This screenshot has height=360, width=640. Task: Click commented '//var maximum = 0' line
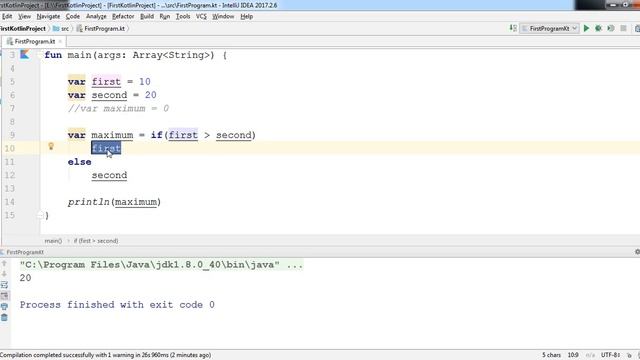coord(118,109)
